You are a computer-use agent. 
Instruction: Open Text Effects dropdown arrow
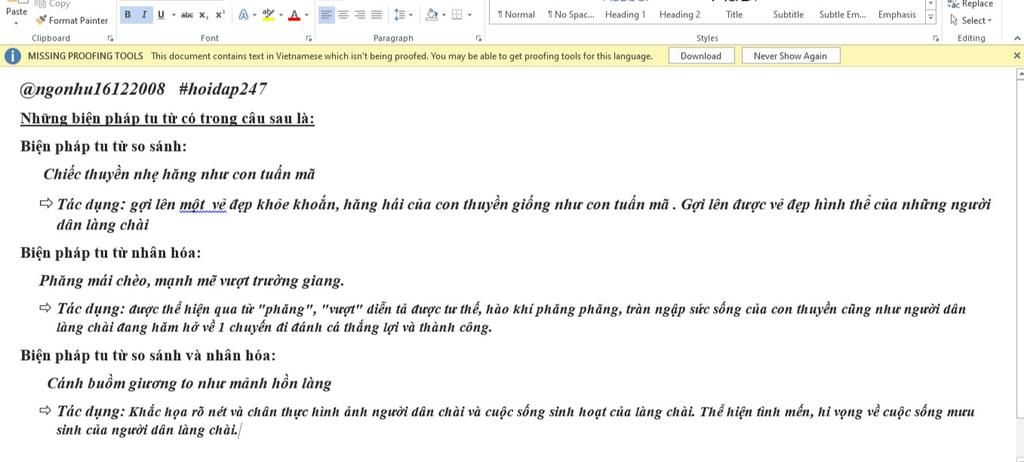254,14
